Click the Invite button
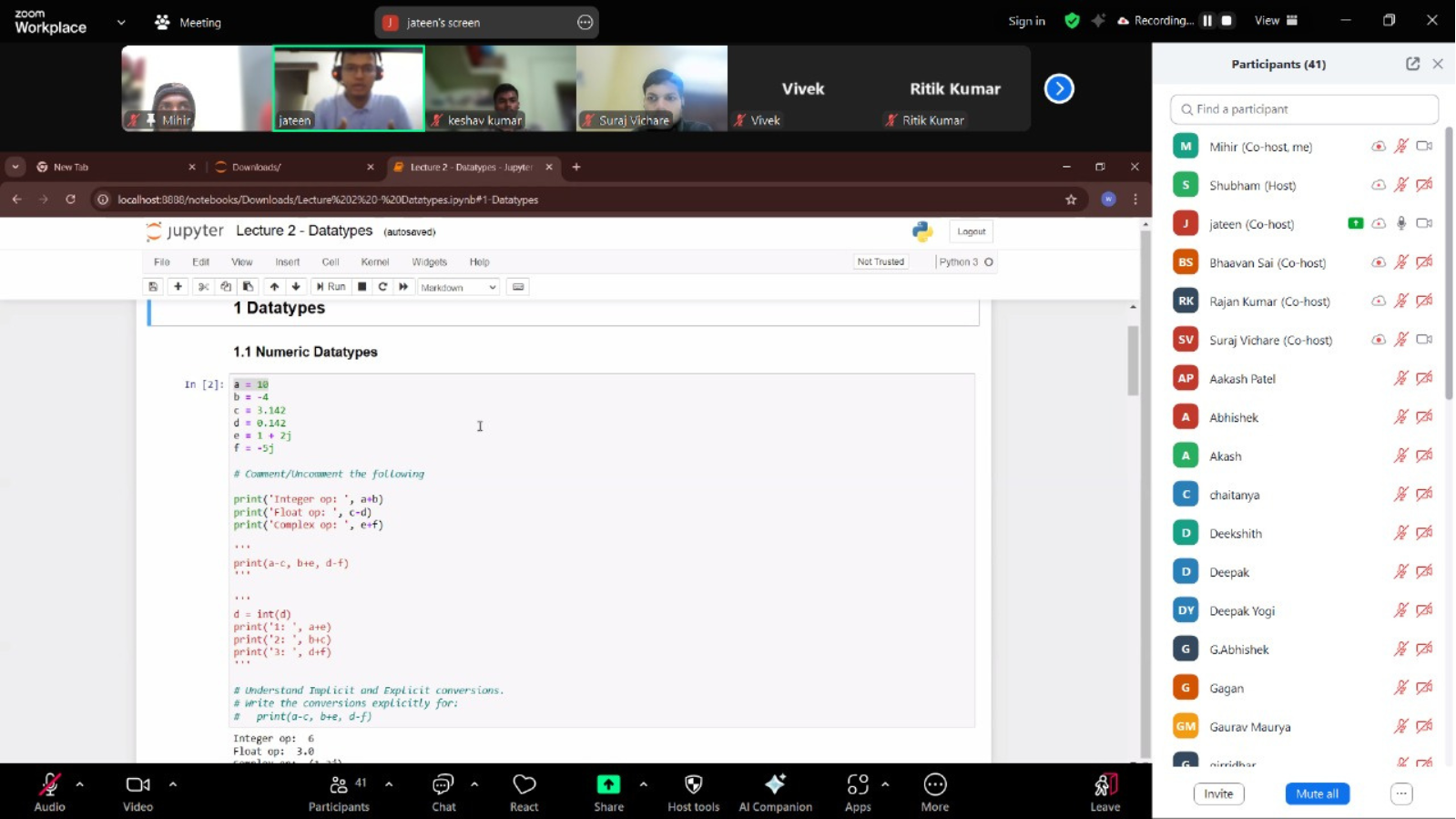Screen dimensions: 1456x819 [x=1218, y=793]
